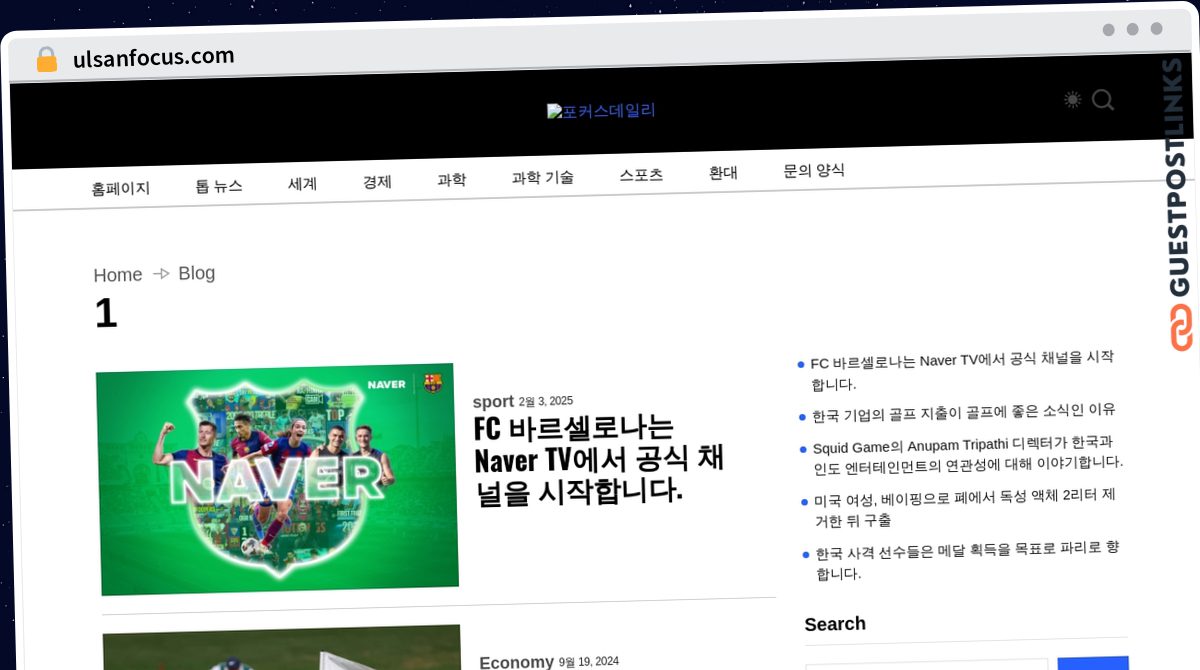Viewport: 1200px width, 670px height.
Task: Open the 톱 뉴스 menu item
Action: [x=219, y=185]
